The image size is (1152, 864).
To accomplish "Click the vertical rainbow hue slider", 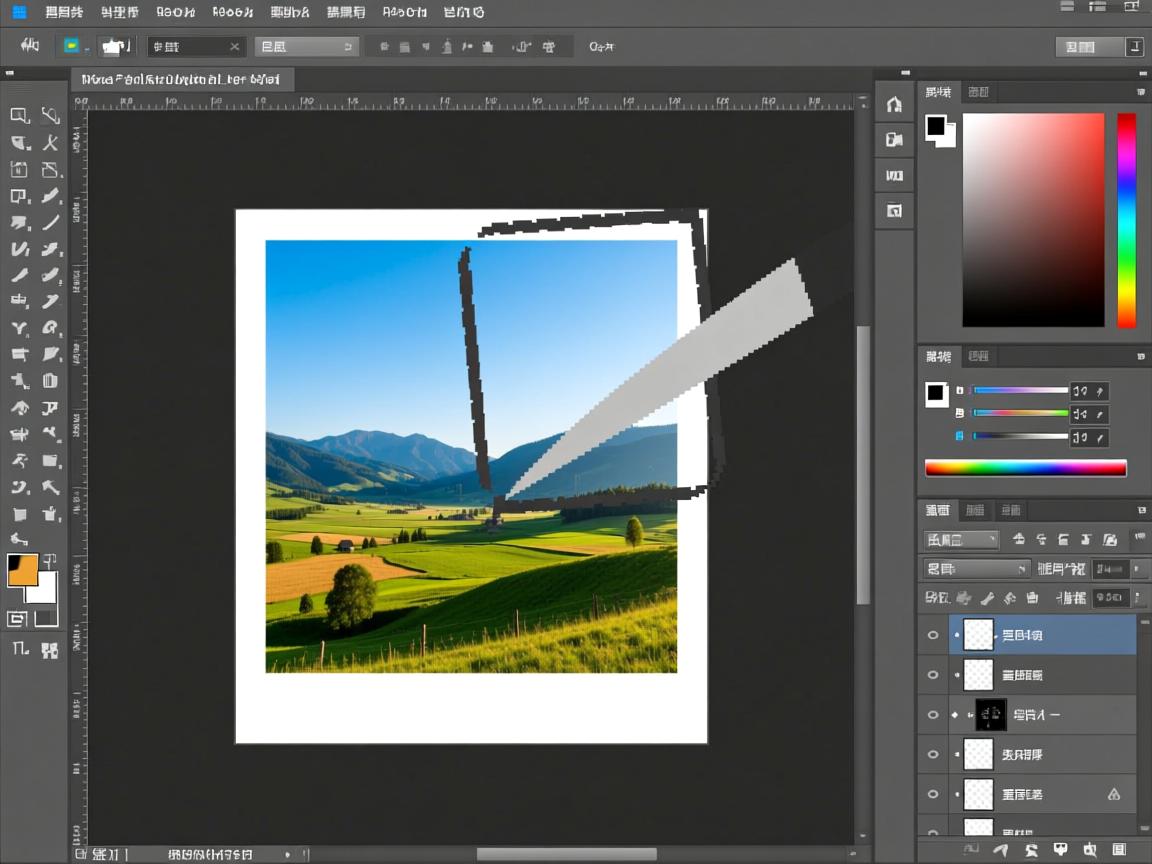I will point(1126,220).
